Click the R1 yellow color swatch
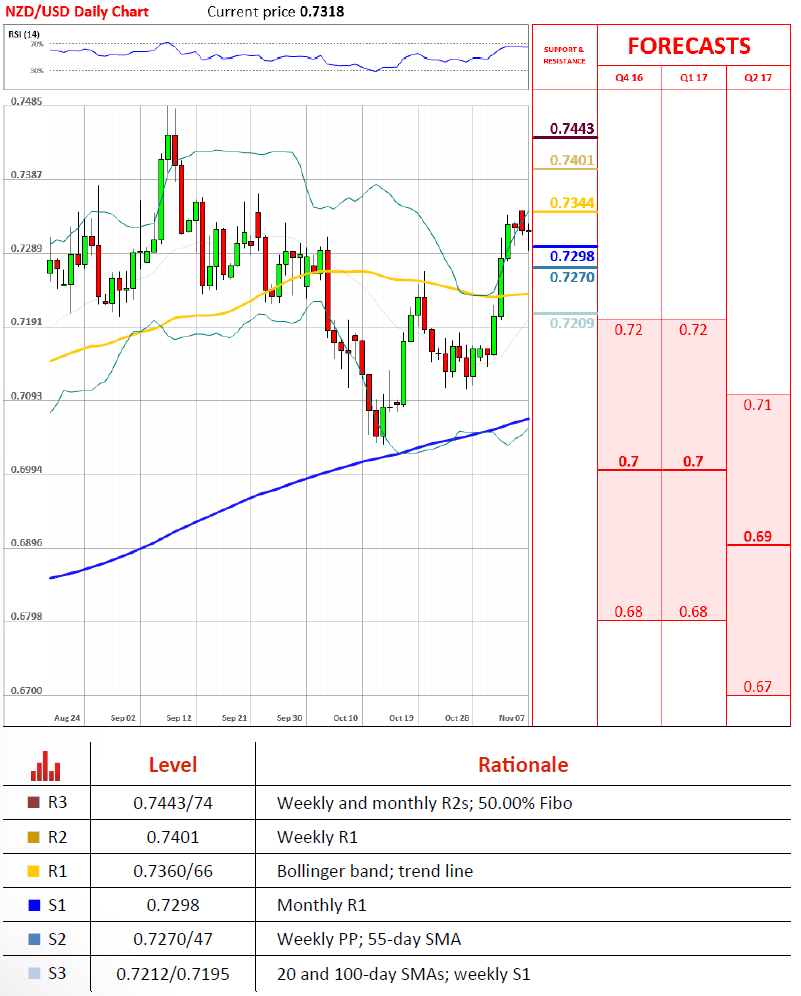The image size is (801, 996). pos(34,871)
